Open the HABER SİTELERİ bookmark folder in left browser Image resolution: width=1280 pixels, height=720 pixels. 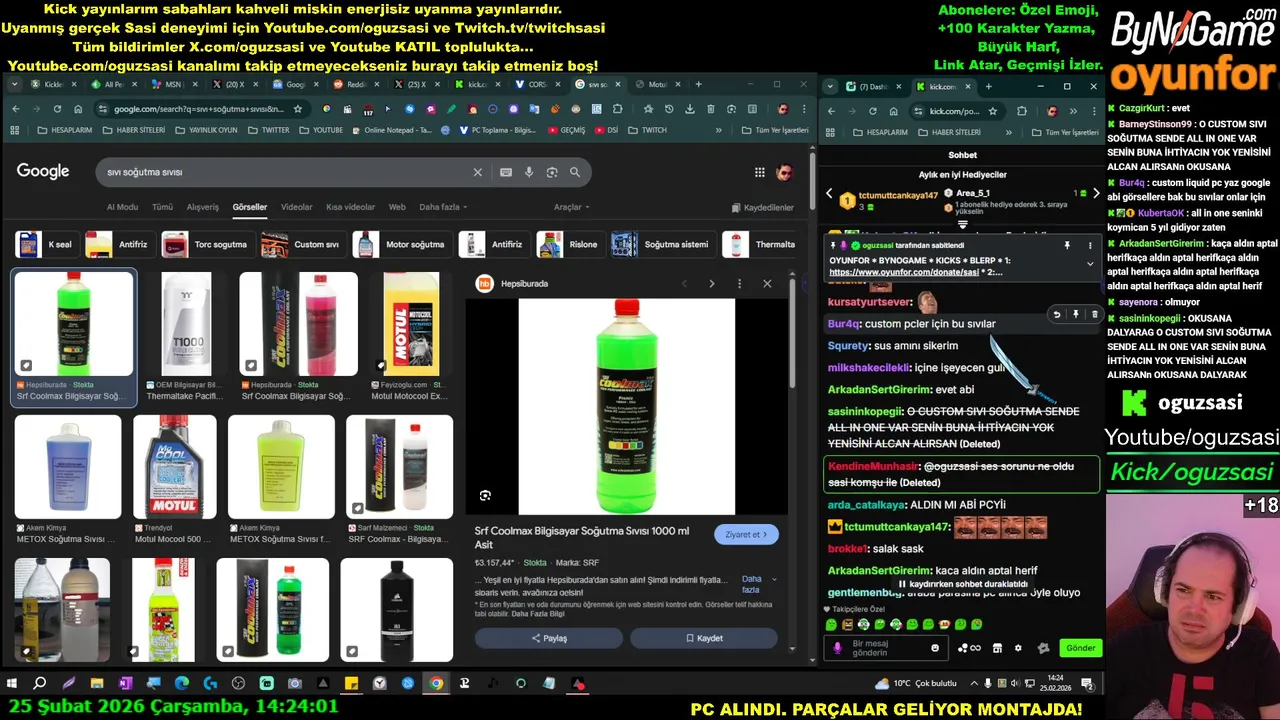[x=135, y=130]
